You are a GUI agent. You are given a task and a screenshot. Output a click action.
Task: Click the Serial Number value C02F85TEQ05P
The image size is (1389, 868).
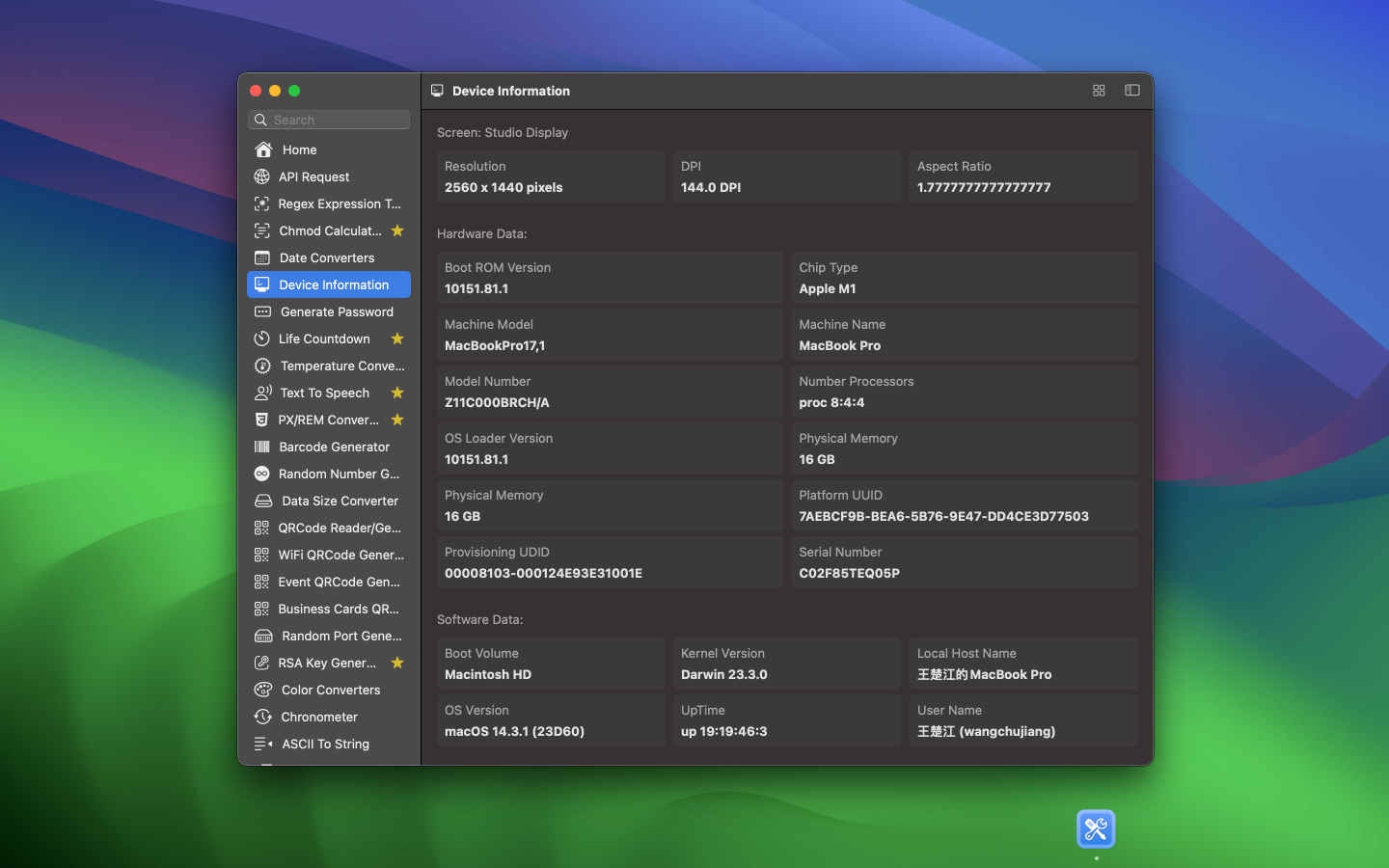pyautogui.click(x=849, y=573)
